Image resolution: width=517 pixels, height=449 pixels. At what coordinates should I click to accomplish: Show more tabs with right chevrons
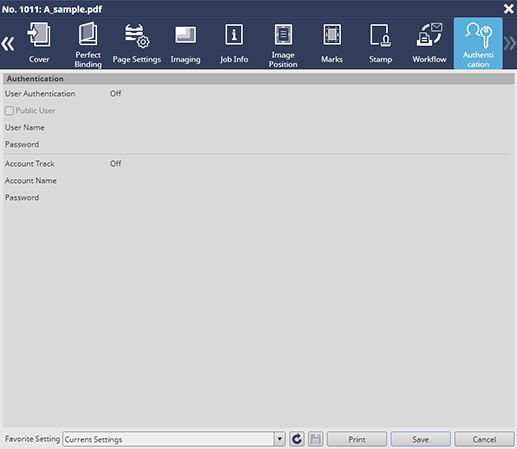(510, 44)
